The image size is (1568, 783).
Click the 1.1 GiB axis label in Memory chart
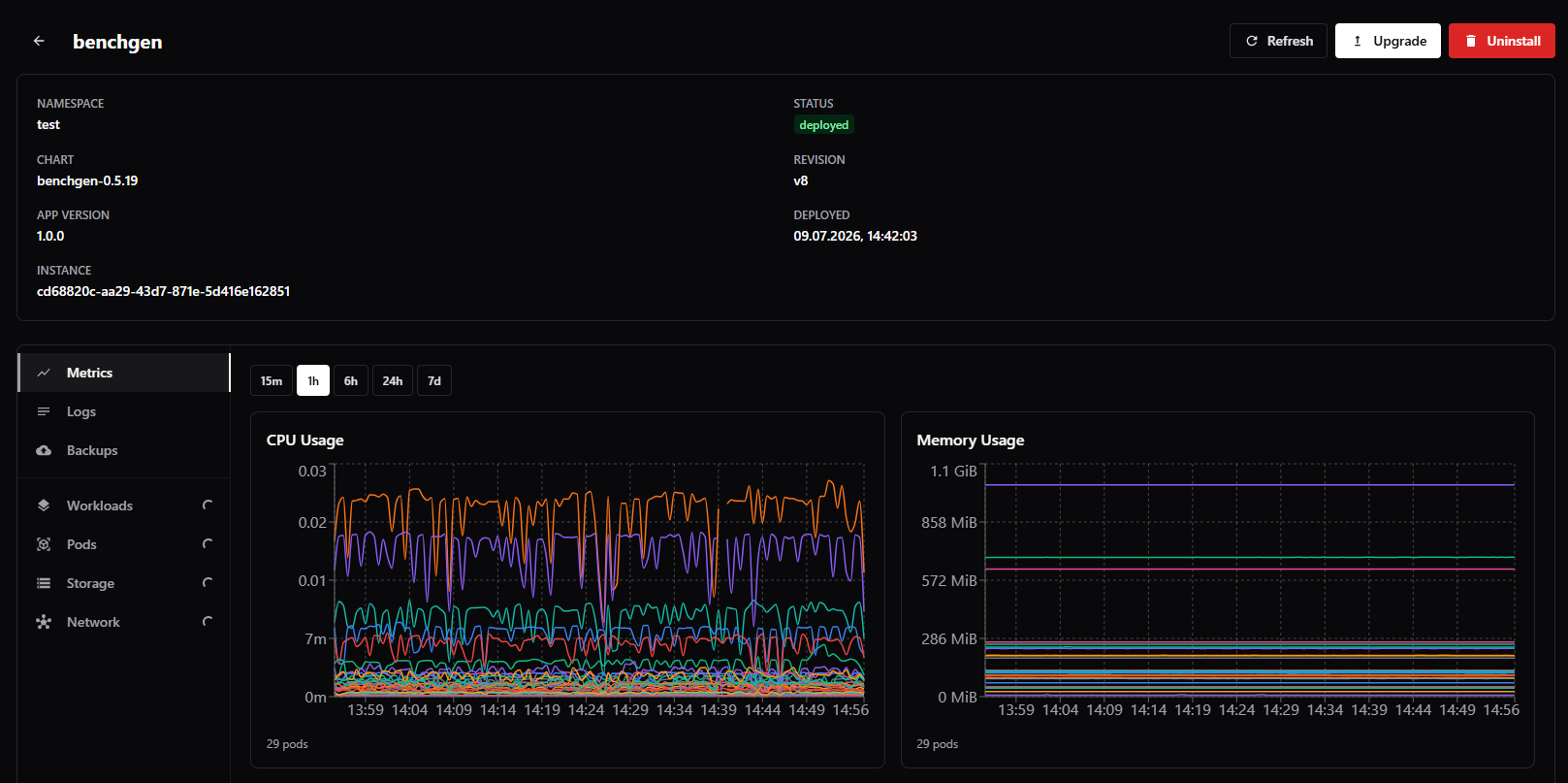(953, 471)
